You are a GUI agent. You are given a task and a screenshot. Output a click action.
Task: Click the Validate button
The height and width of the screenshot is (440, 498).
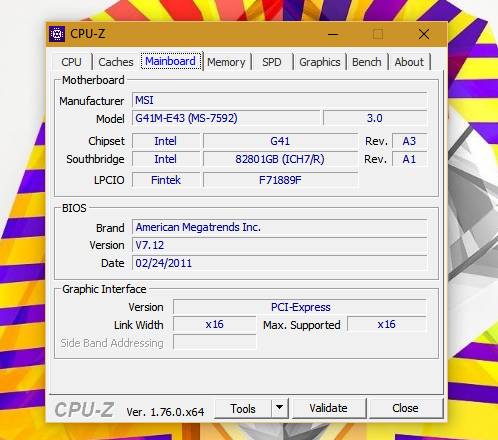point(329,408)
